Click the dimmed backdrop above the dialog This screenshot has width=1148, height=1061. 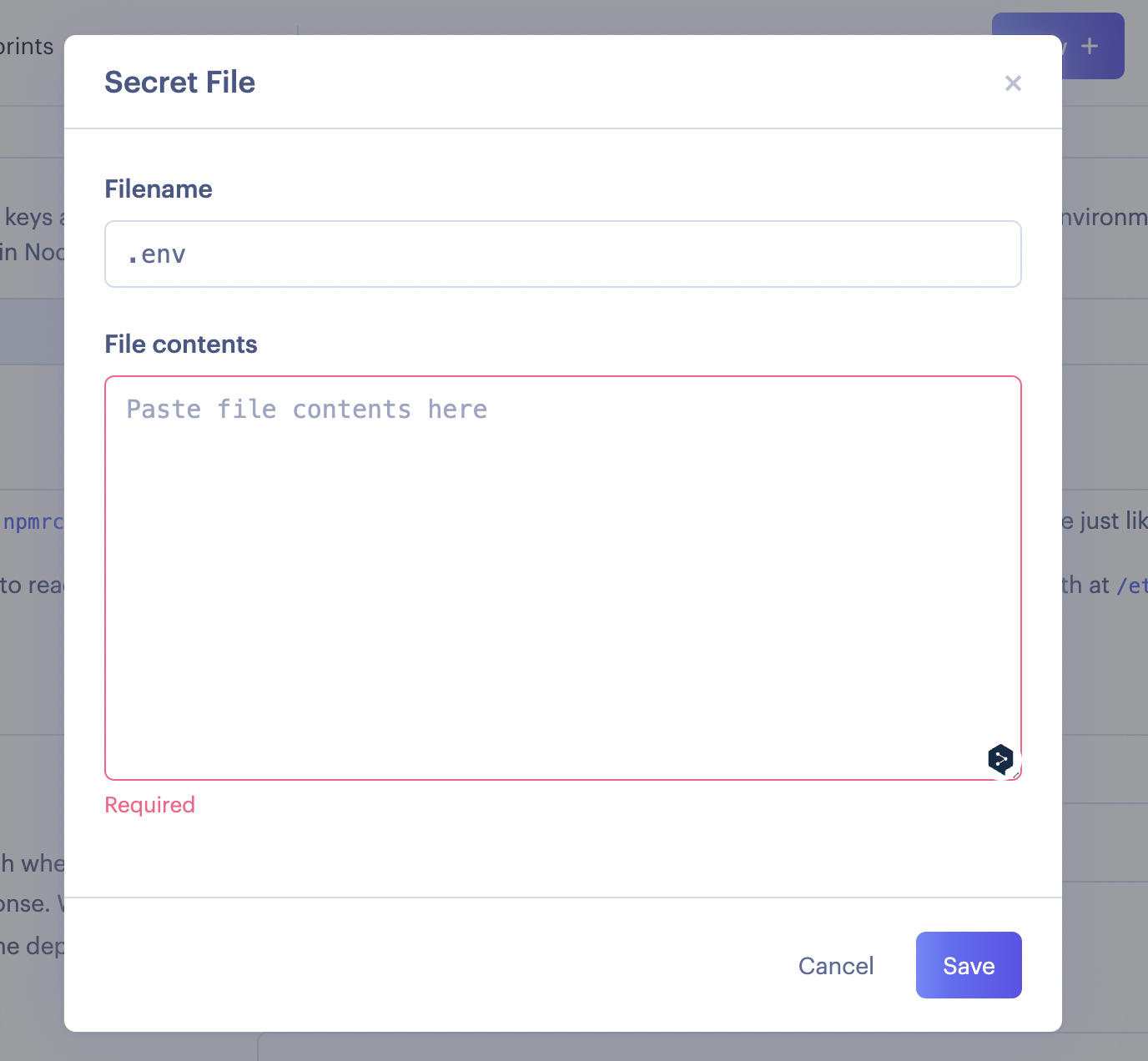coord(584,15)
